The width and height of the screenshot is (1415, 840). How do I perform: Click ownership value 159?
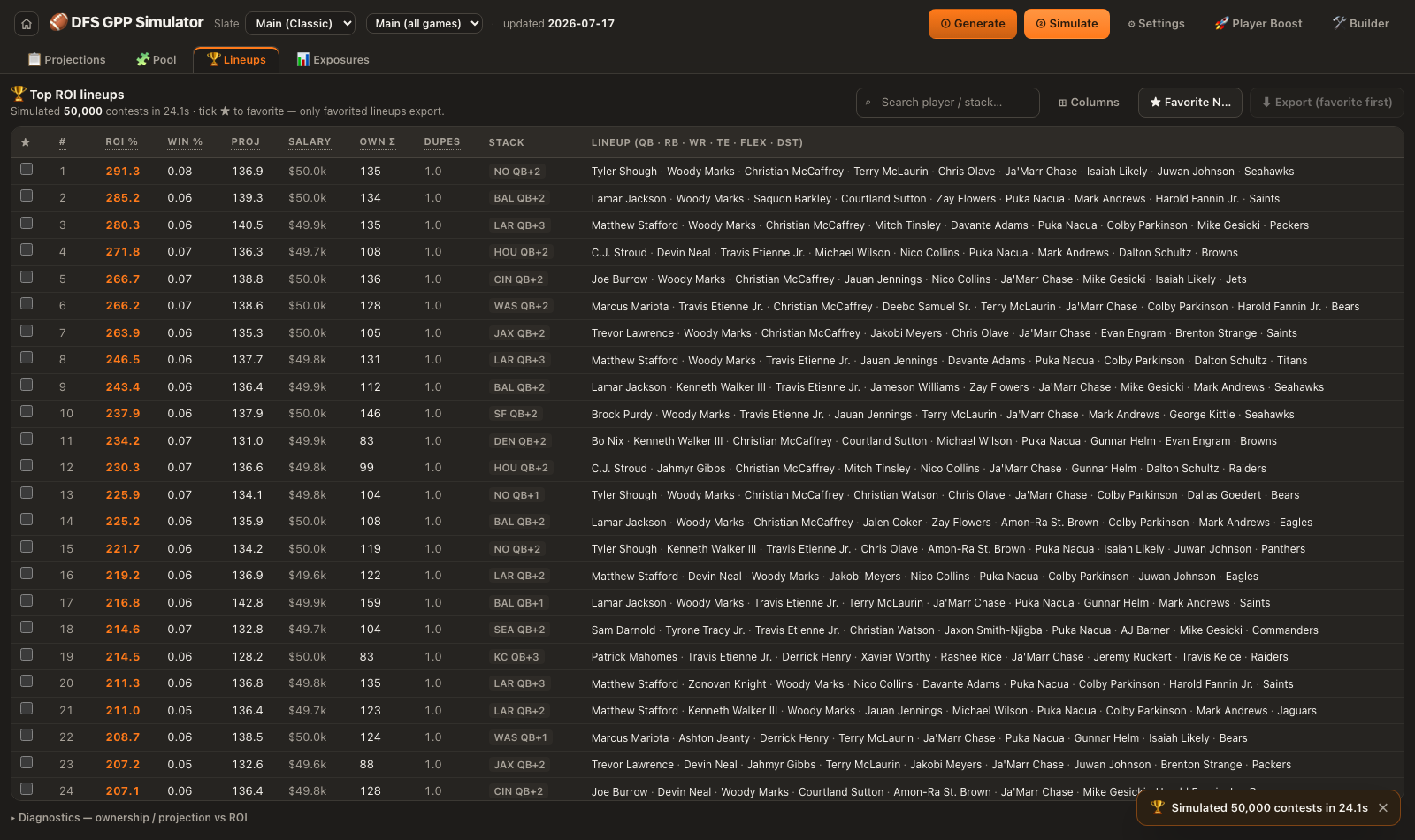point(371,603)
